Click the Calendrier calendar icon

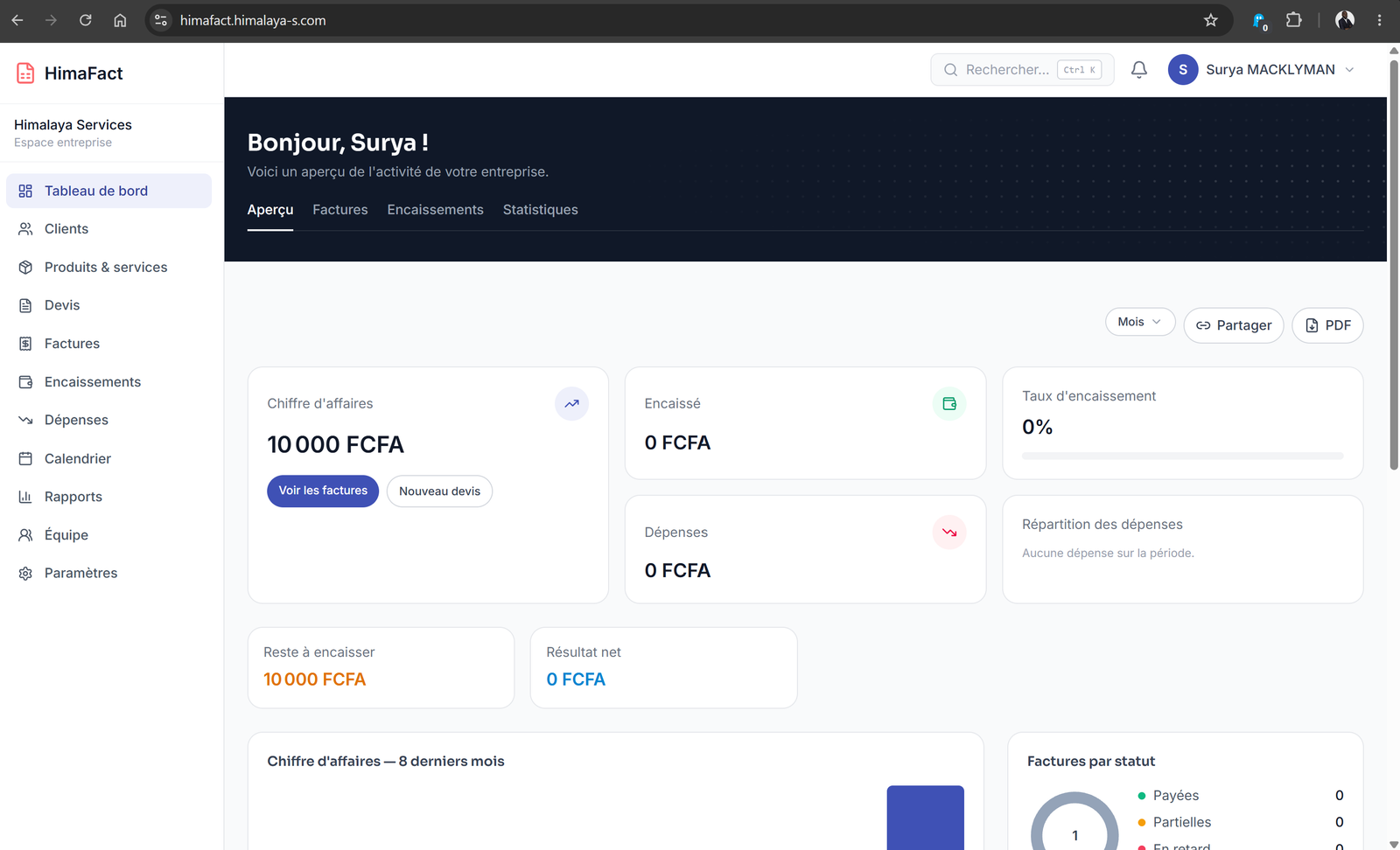[x=25, y=458]
